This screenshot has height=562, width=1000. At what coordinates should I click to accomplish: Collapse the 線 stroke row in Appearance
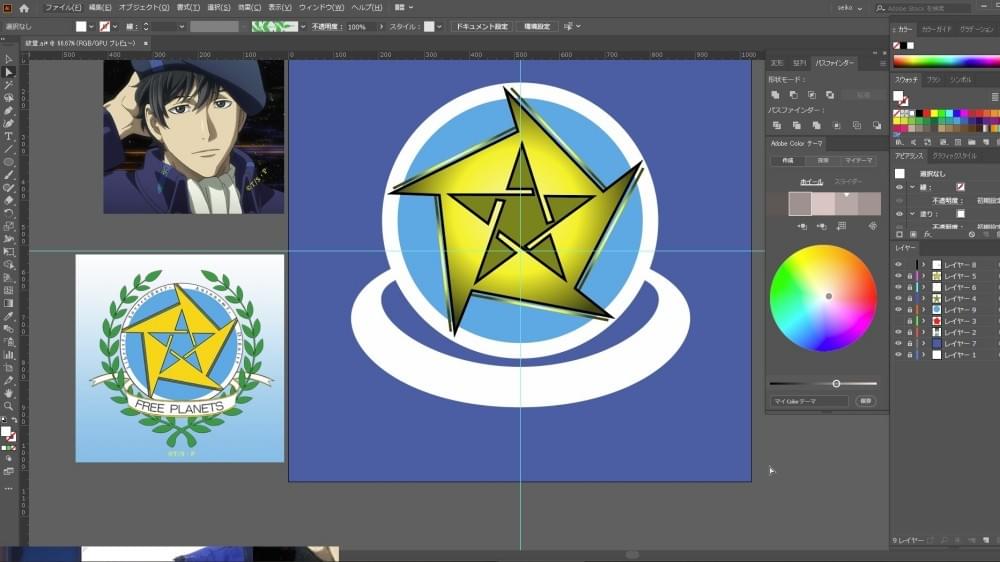[912, 187]
